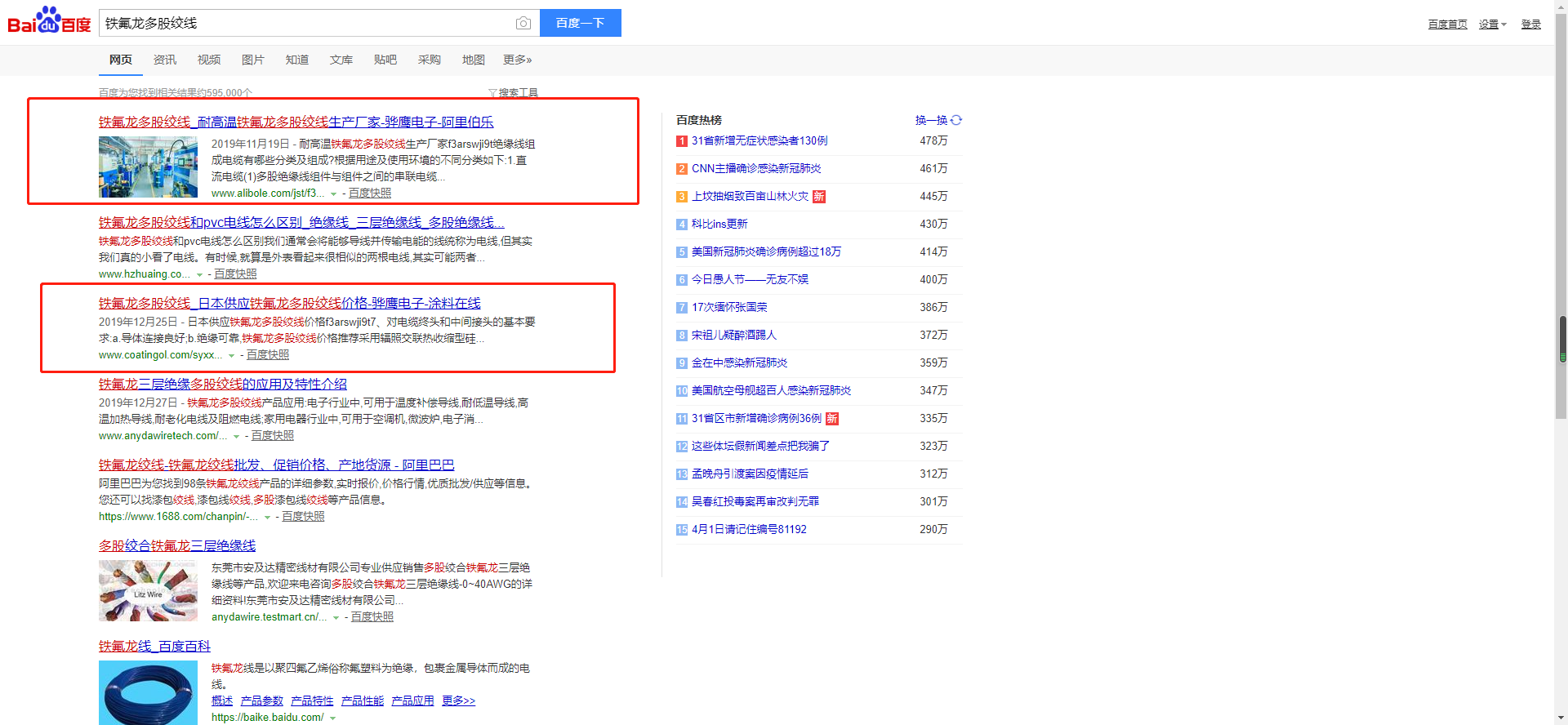The width and height of the screenshot is (1568, 725).
Task: Expand dropdown arrow next to www.hzhuaing.co URL
Action: click(199, 275)
